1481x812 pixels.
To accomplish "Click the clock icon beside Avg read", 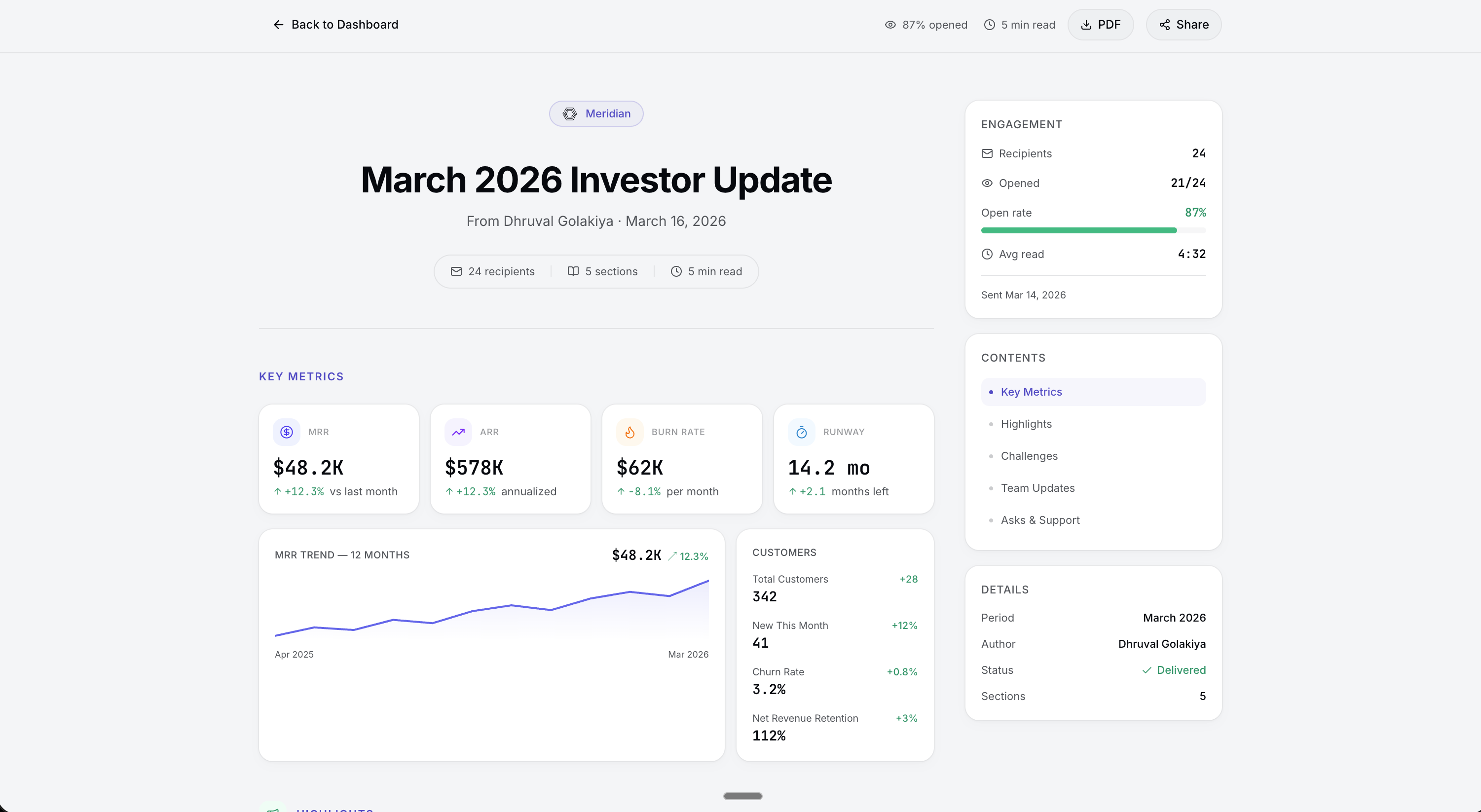I will (x=987, y=254).
